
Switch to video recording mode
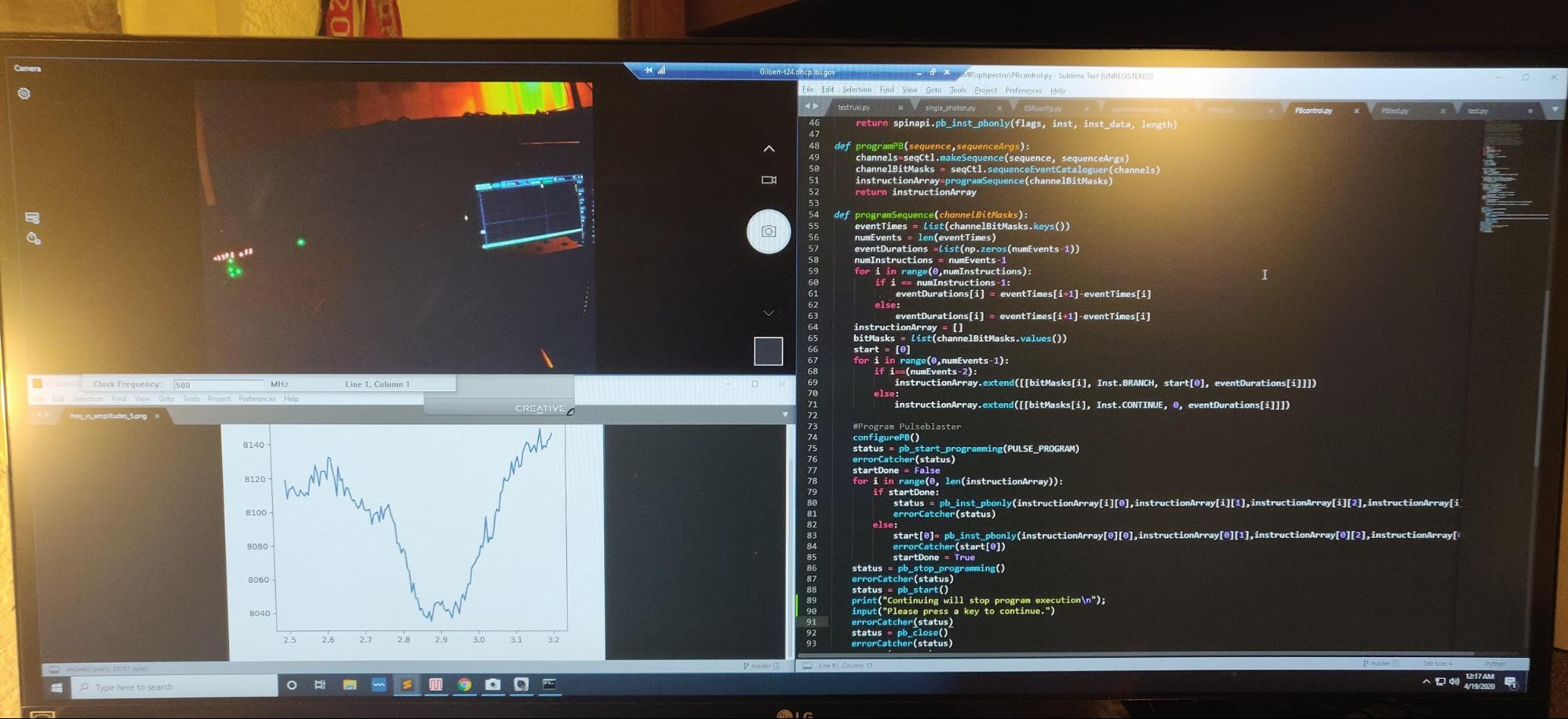(x=769, y=180)
